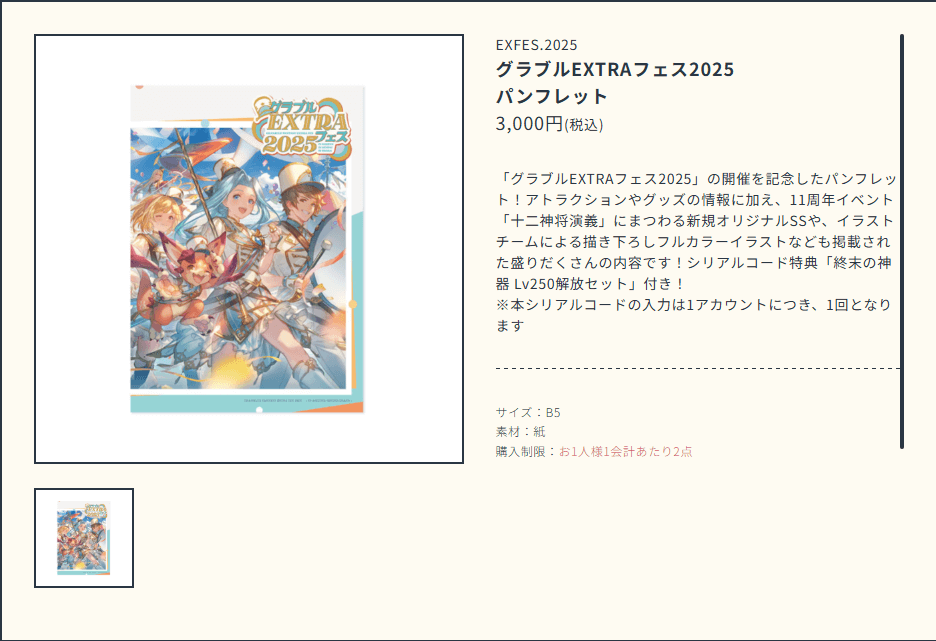
Task: Click the large pamphlet cover product image
Action: click(248, 249)
